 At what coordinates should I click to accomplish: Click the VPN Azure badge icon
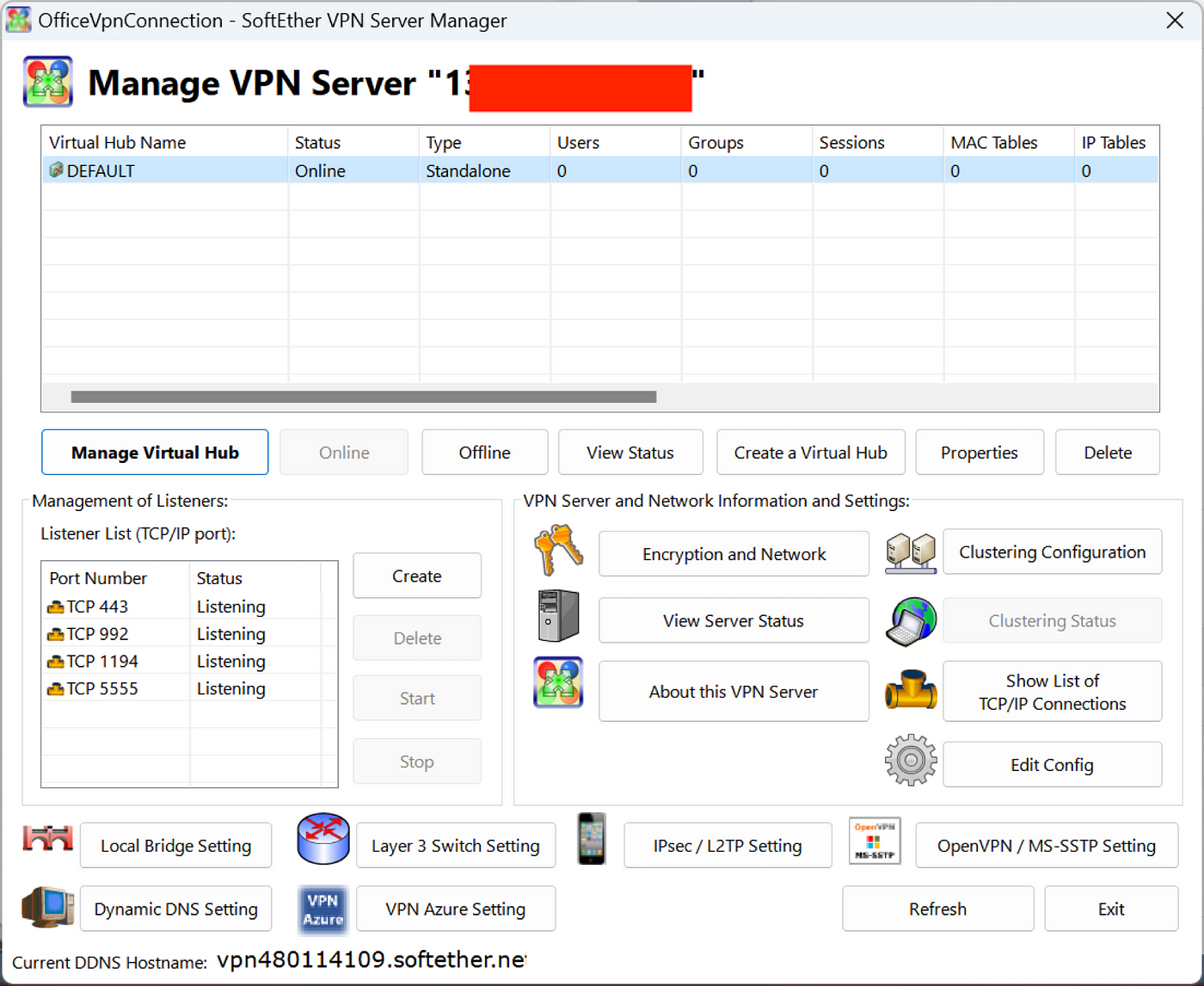pos(323,909)
